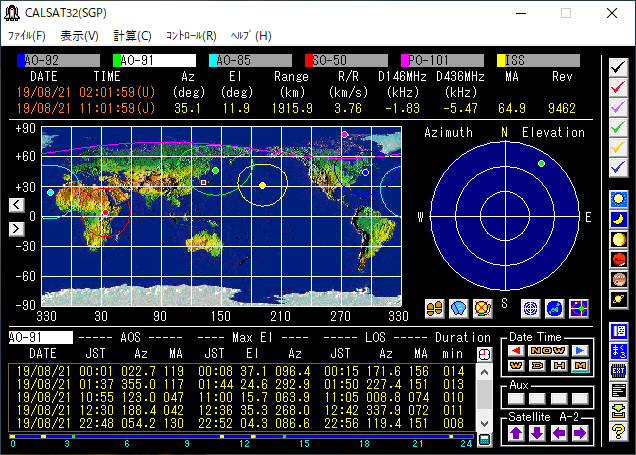636x455 pixels.
Task: Open the satellite list book icon
Action: pyautogui.click(x=619, y=331)
